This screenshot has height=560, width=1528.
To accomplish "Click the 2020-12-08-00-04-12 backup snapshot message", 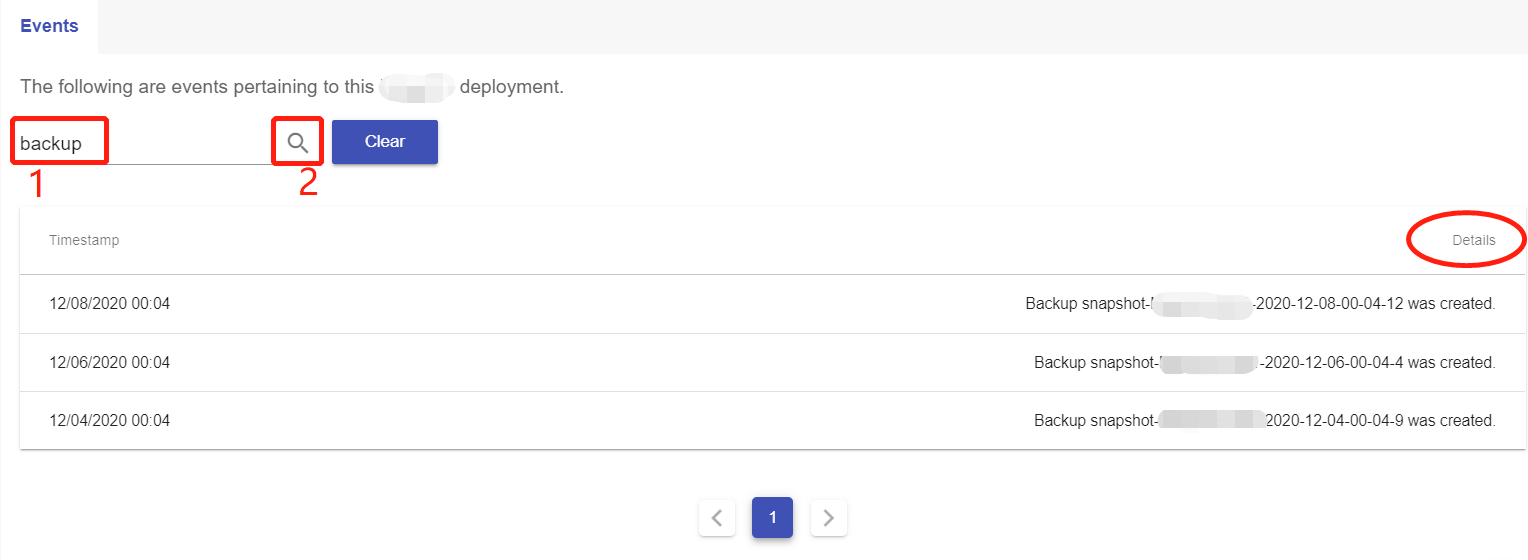I will [1260, 303].
